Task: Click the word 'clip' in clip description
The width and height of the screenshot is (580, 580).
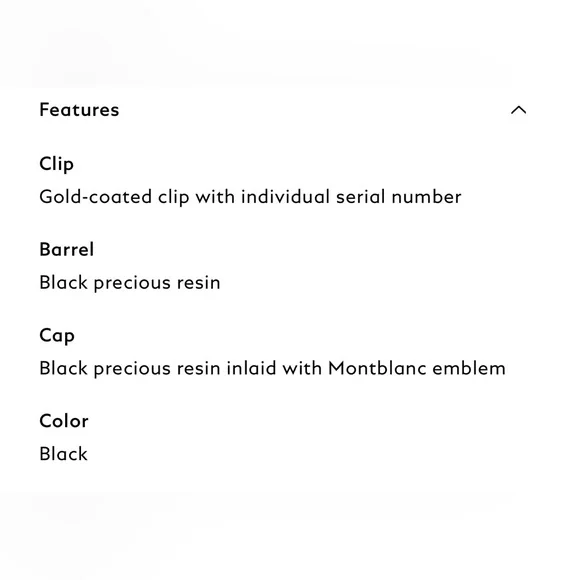Action: [173, 198]
